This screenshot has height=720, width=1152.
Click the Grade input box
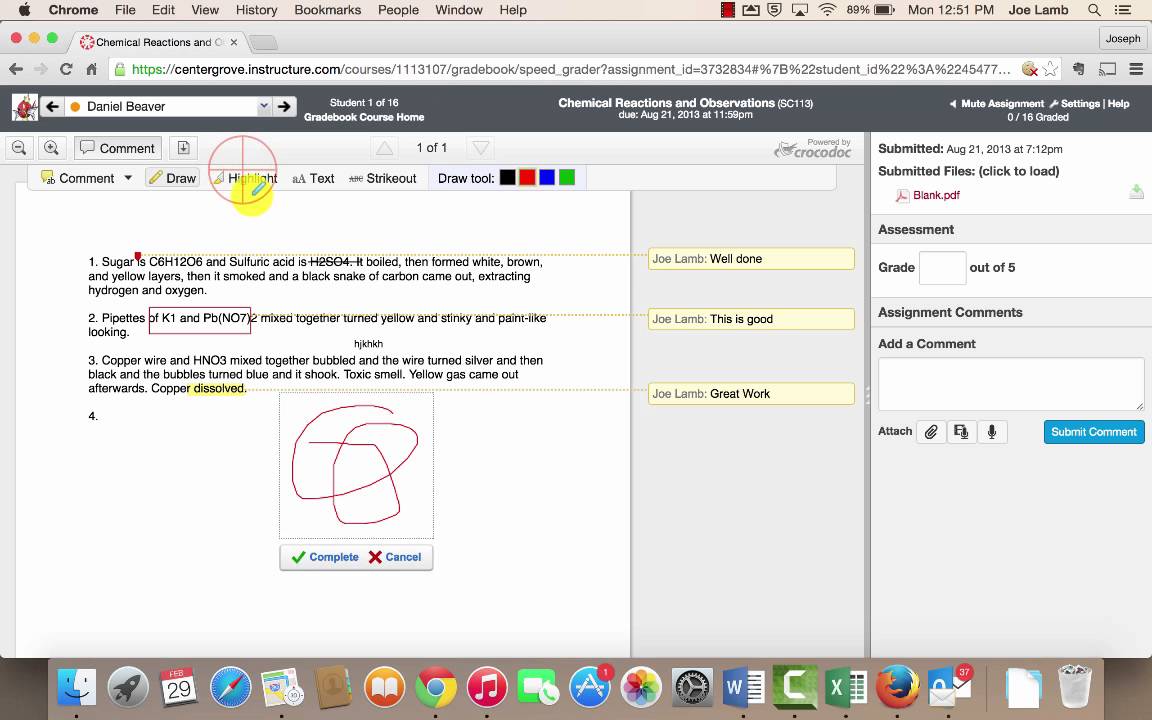942,267
